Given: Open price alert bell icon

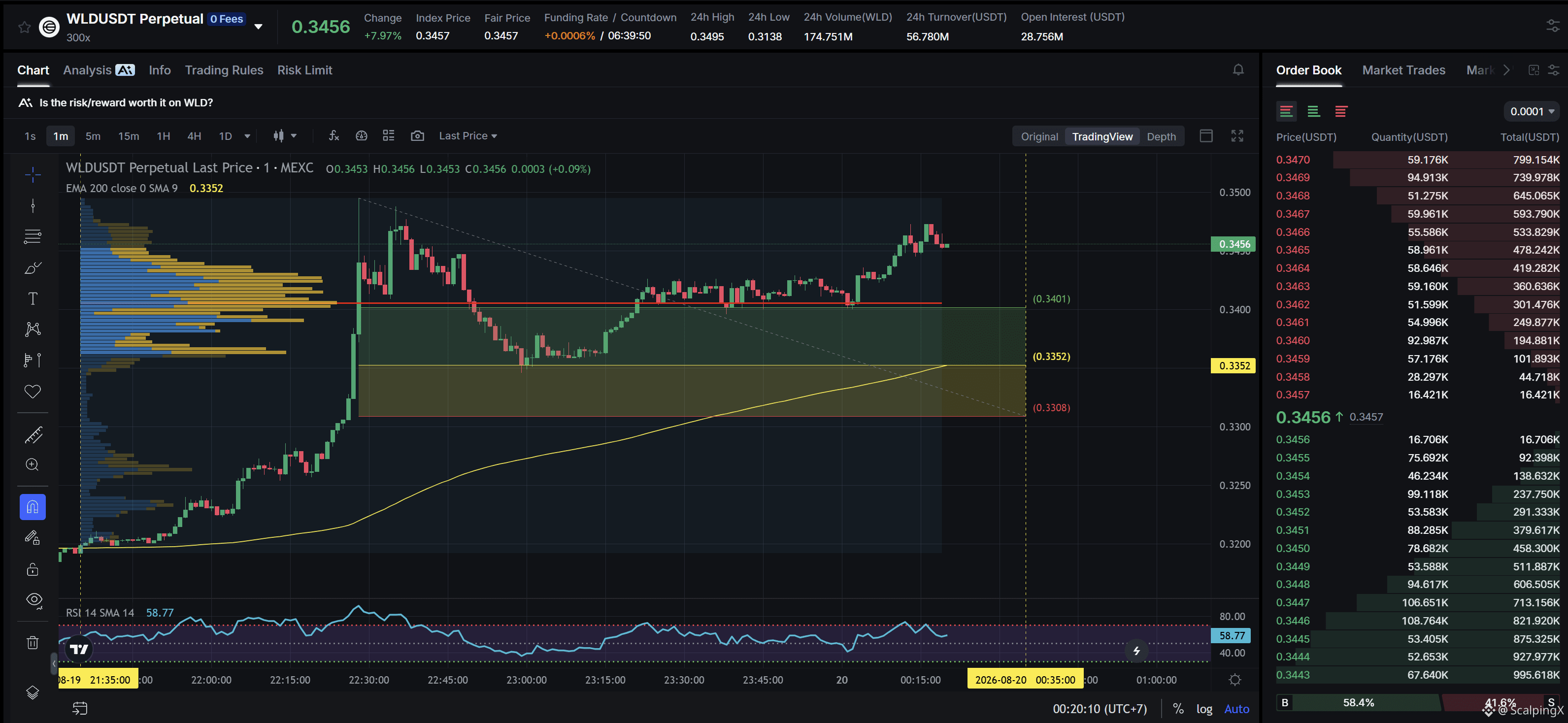Looking at the screenshot, I should point(1238,70).
